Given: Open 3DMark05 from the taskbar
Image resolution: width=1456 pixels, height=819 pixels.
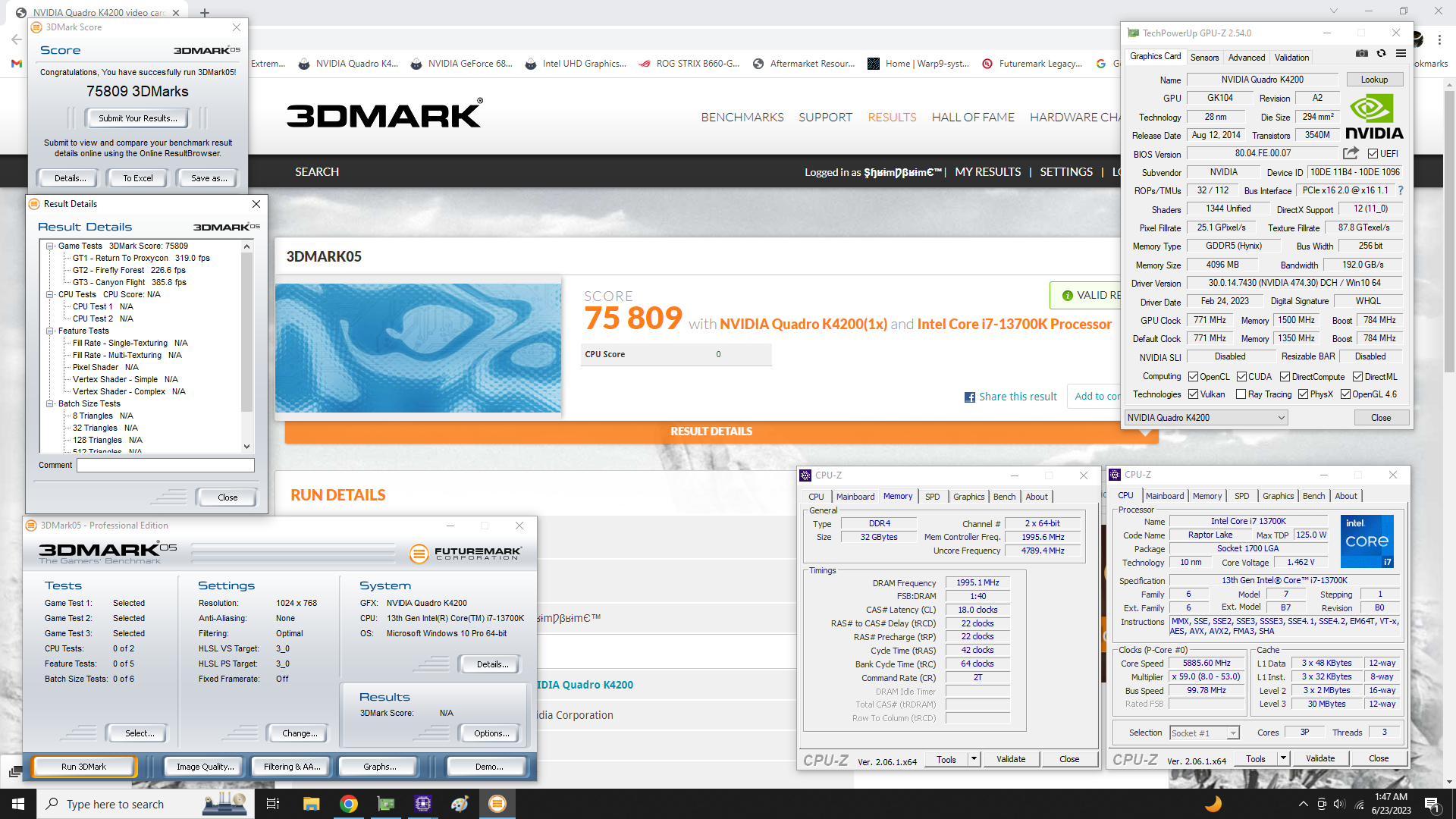Looking at the screenshot, I should coord(497,804).
